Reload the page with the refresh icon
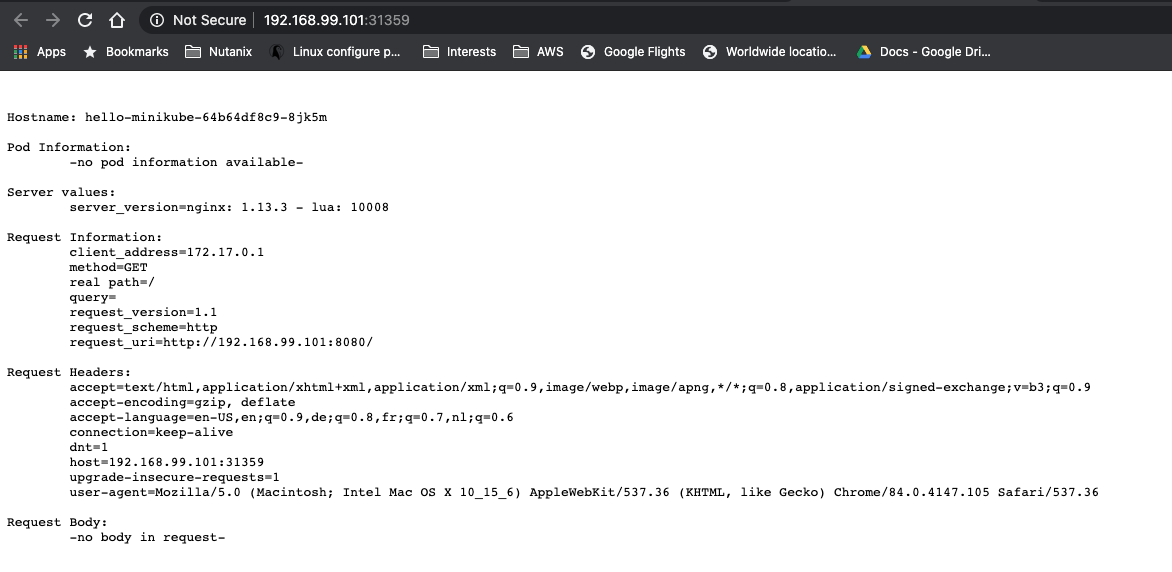This screenshot has width=1172, height=572. click(85, 20)
